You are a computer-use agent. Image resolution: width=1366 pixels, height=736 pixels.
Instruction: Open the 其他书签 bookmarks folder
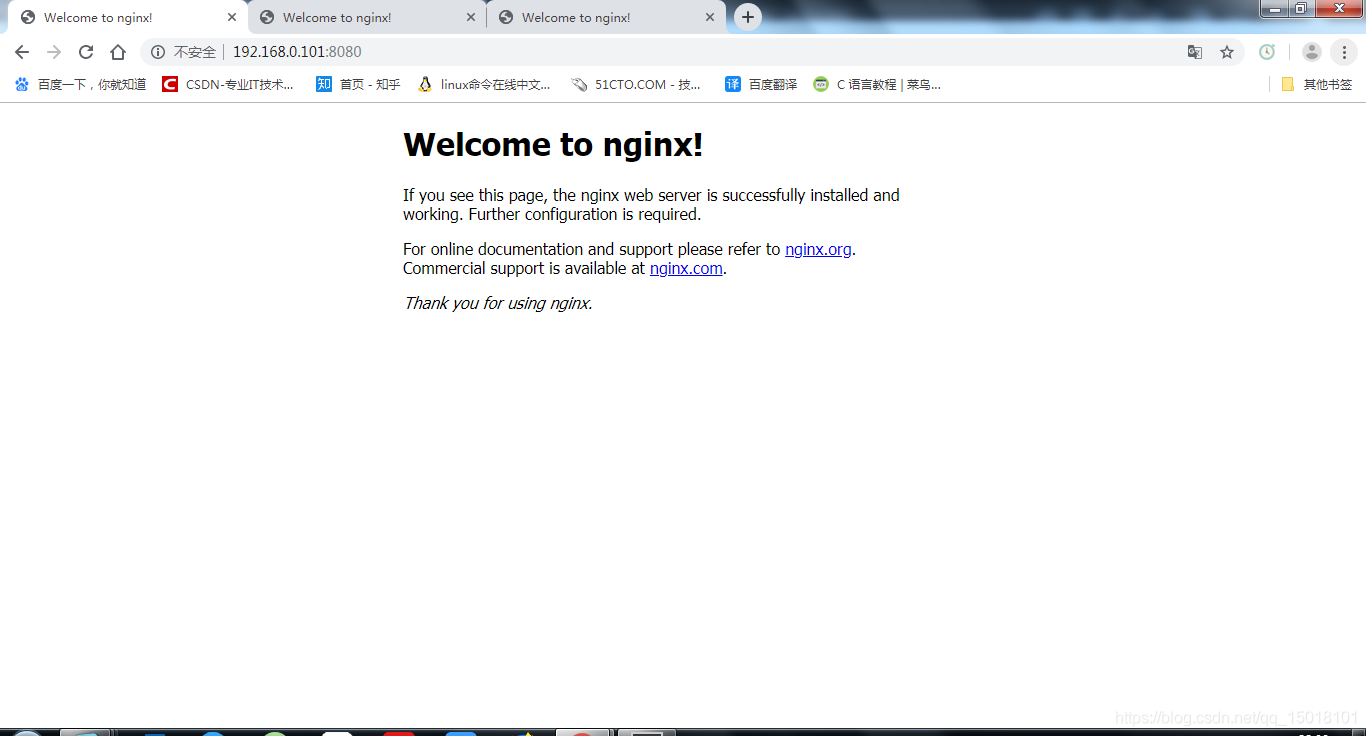(1317, 85)
